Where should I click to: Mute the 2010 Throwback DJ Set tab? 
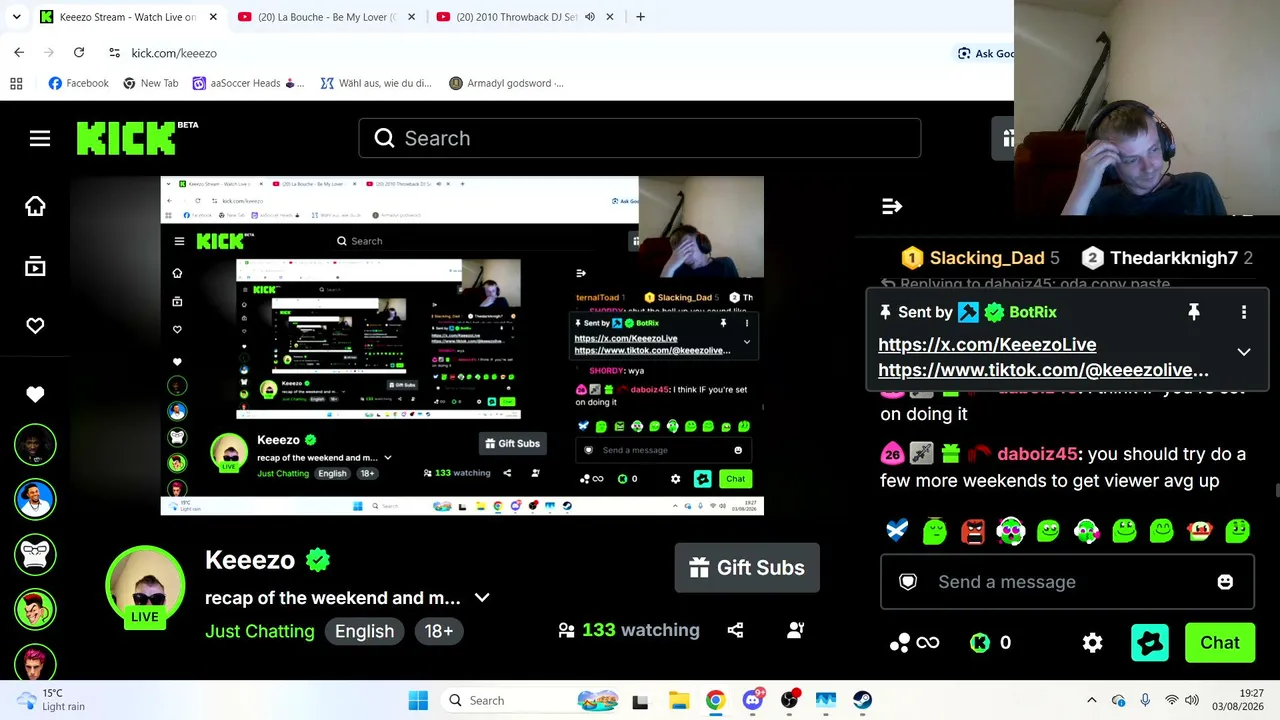click(x=590, y=17)
